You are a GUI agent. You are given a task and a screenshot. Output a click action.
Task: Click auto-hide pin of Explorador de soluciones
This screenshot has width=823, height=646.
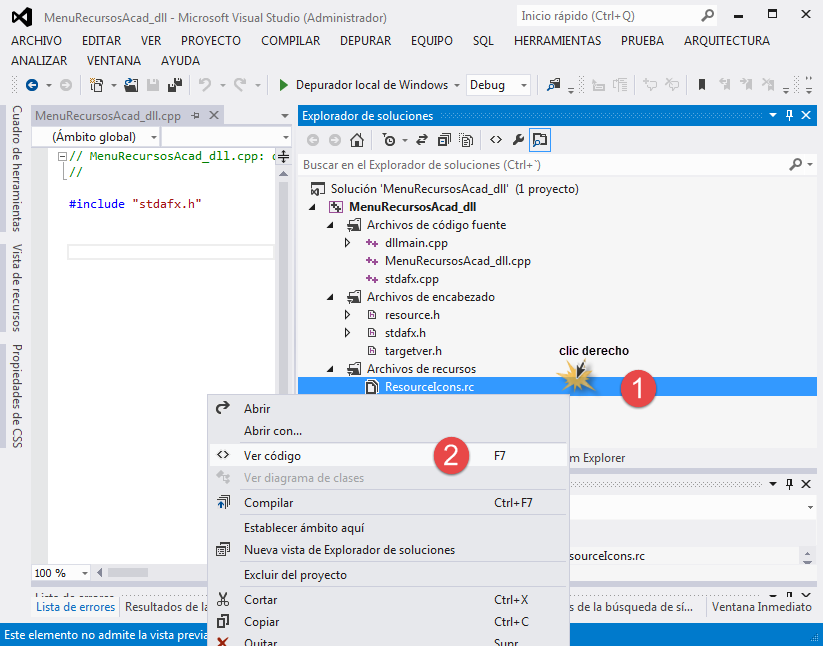click(789, 115)
